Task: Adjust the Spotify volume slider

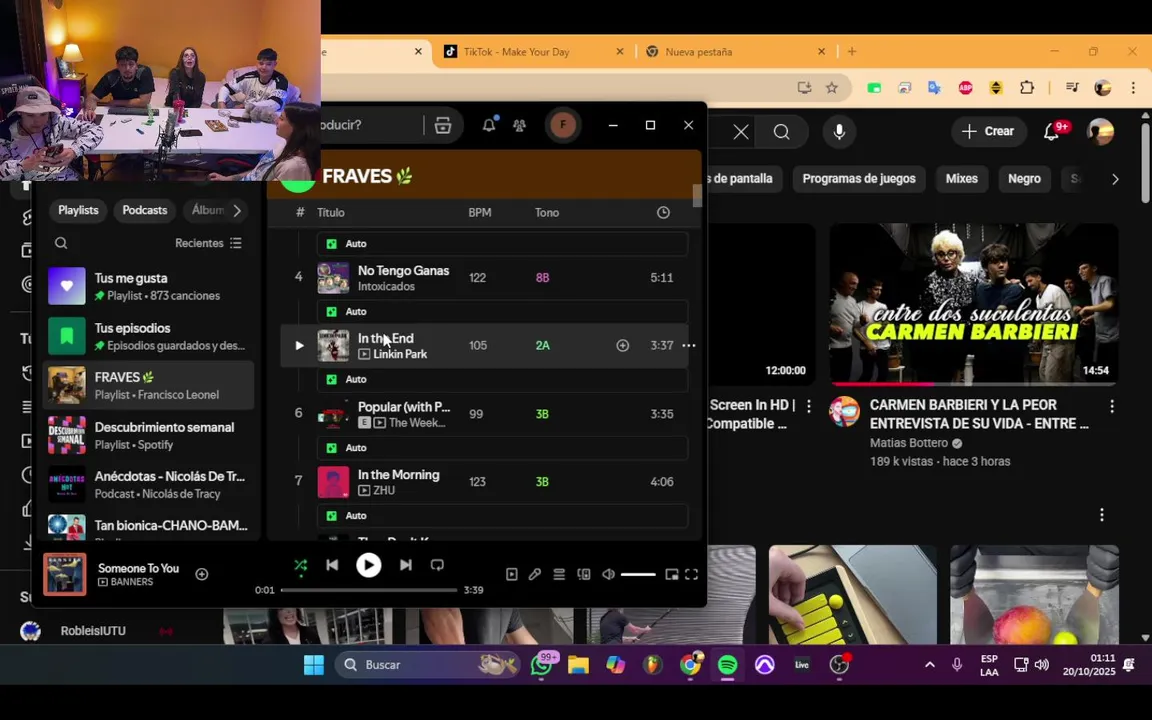Action: pyautogui.click(x=638, y=575)
